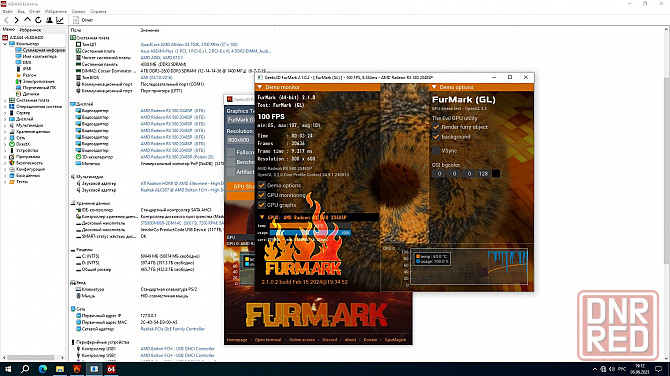The height and width of the screenshot is (376, 670).
Task: Click the up-level arrow toolbar icon
Action: (x=27, y=20)
